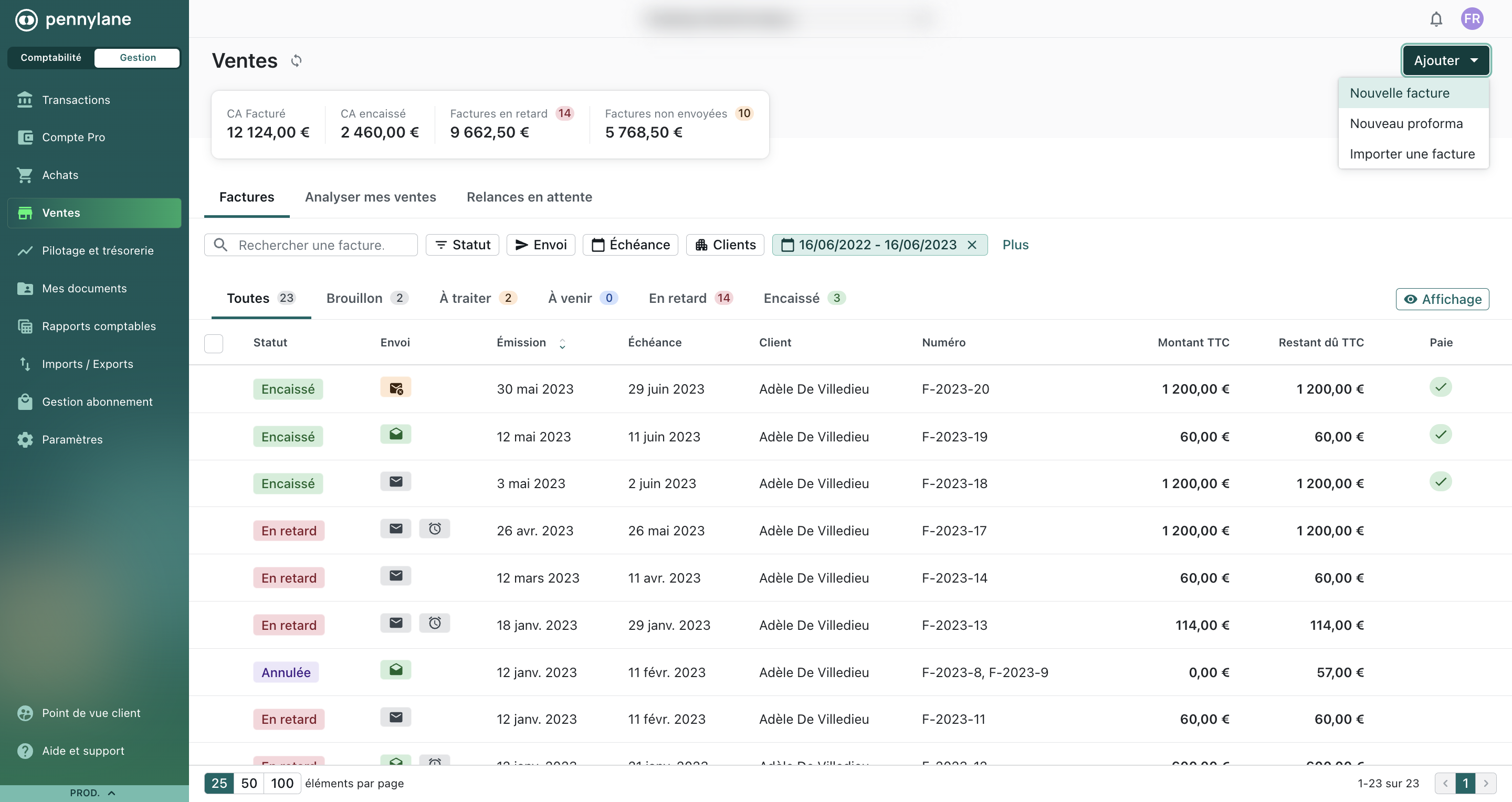
Task: Open page 1 pagination button
Action: pyautogui.click(x=1465, y=783)
